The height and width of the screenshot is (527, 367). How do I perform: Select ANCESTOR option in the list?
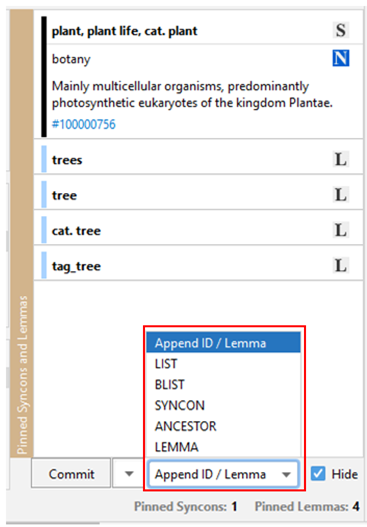pos(223,426)
